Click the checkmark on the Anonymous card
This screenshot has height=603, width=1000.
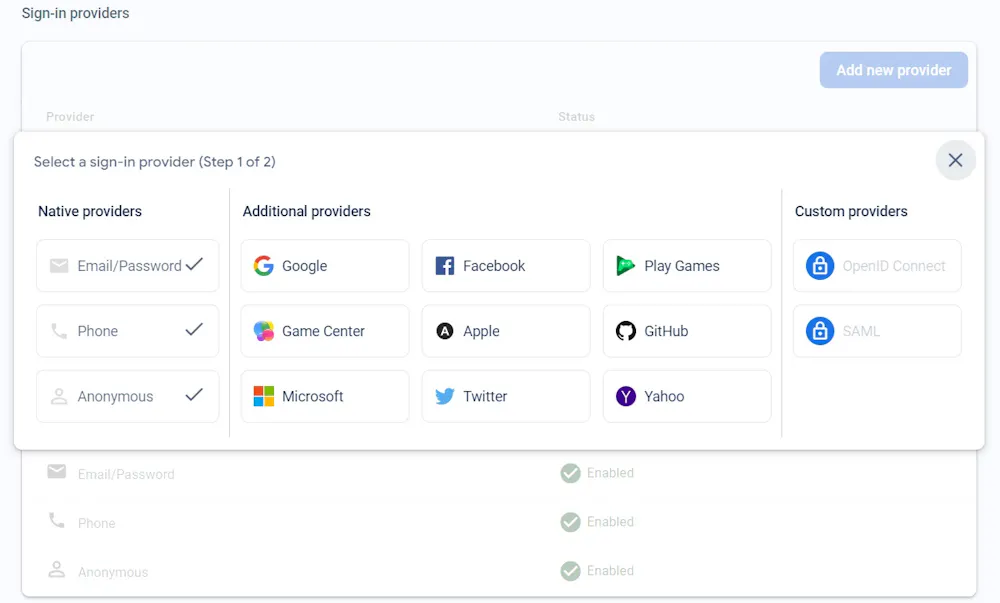(x=195, y=395)
